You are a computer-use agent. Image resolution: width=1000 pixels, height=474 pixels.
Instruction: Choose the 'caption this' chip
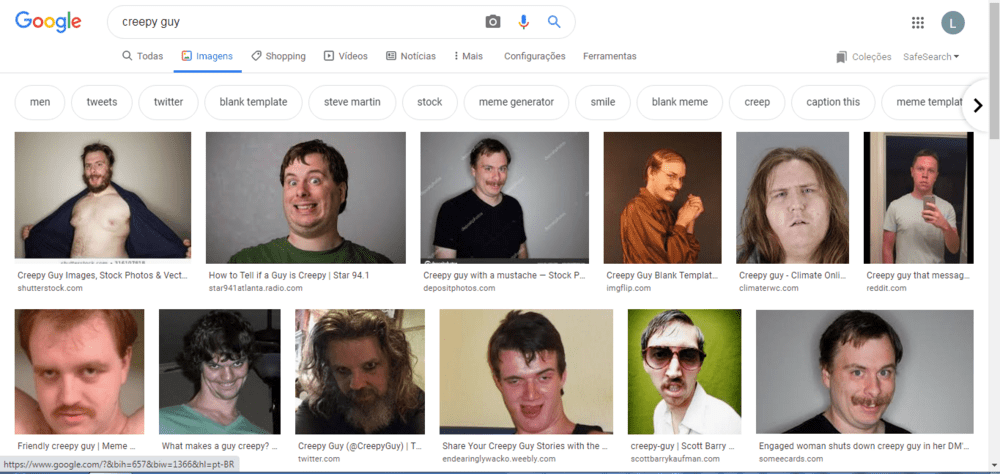(833, 102)
